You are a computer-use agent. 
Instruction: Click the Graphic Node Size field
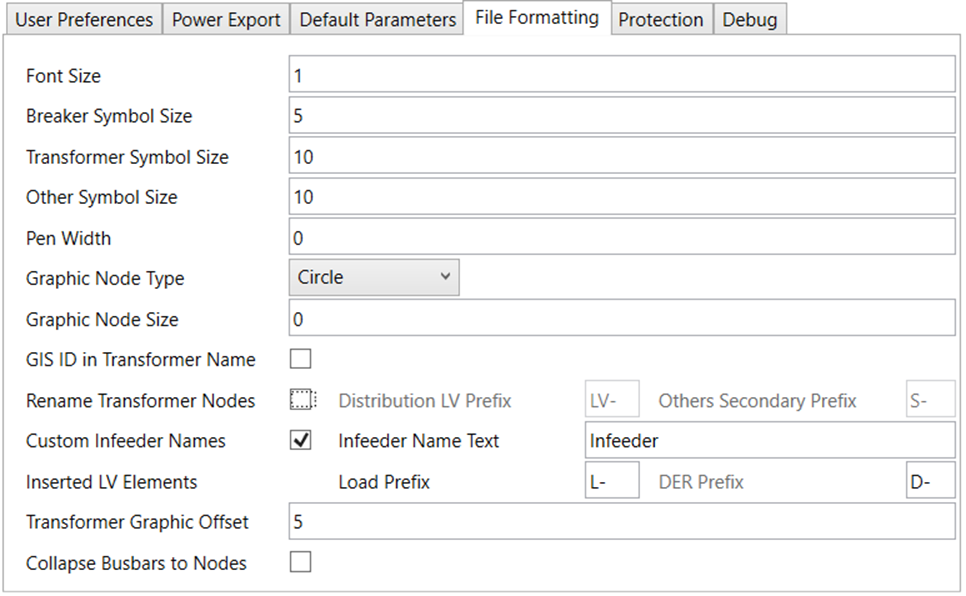pyautogui.click(x=621, y=319)
